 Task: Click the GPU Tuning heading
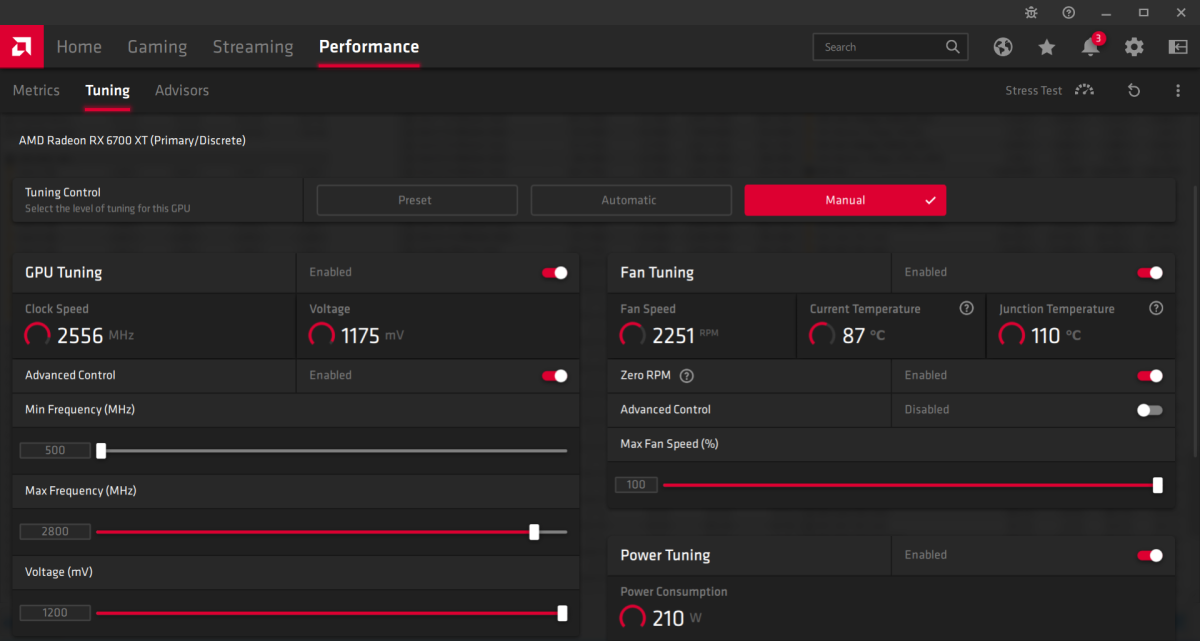(x=63, y=272)
